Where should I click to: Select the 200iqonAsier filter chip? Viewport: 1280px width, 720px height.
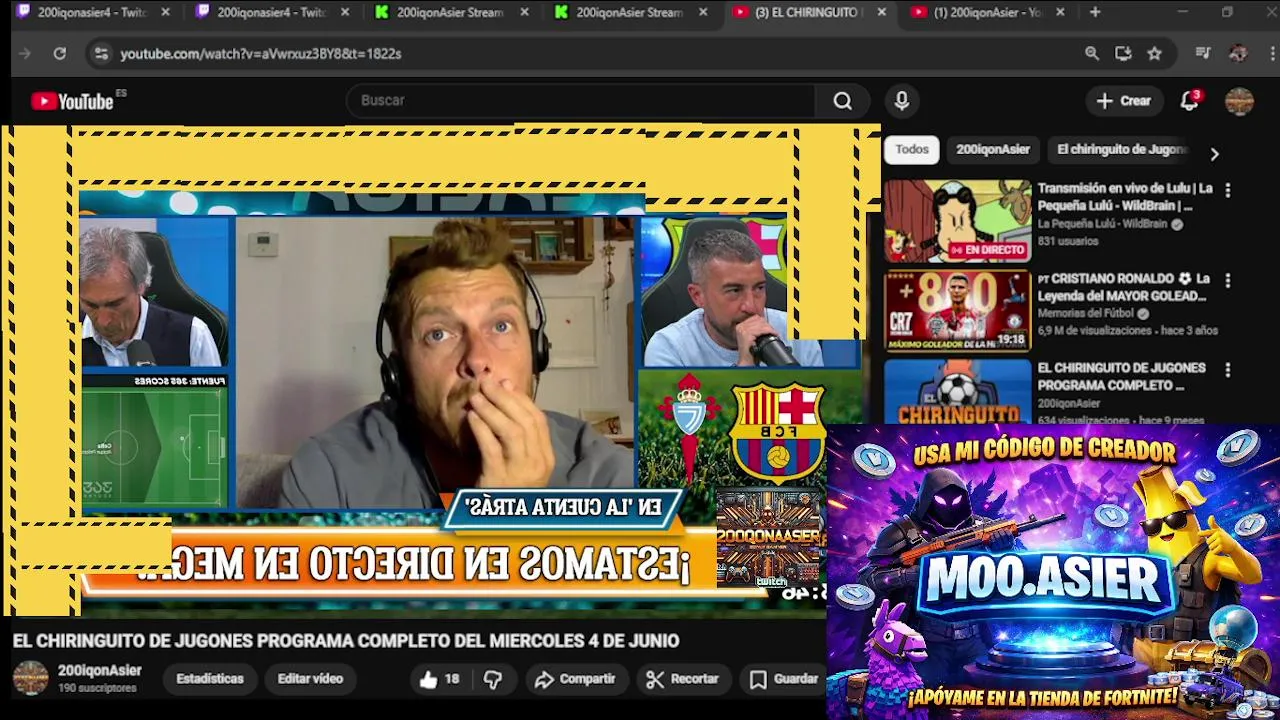pyautogui.click(x=993, y=150)
